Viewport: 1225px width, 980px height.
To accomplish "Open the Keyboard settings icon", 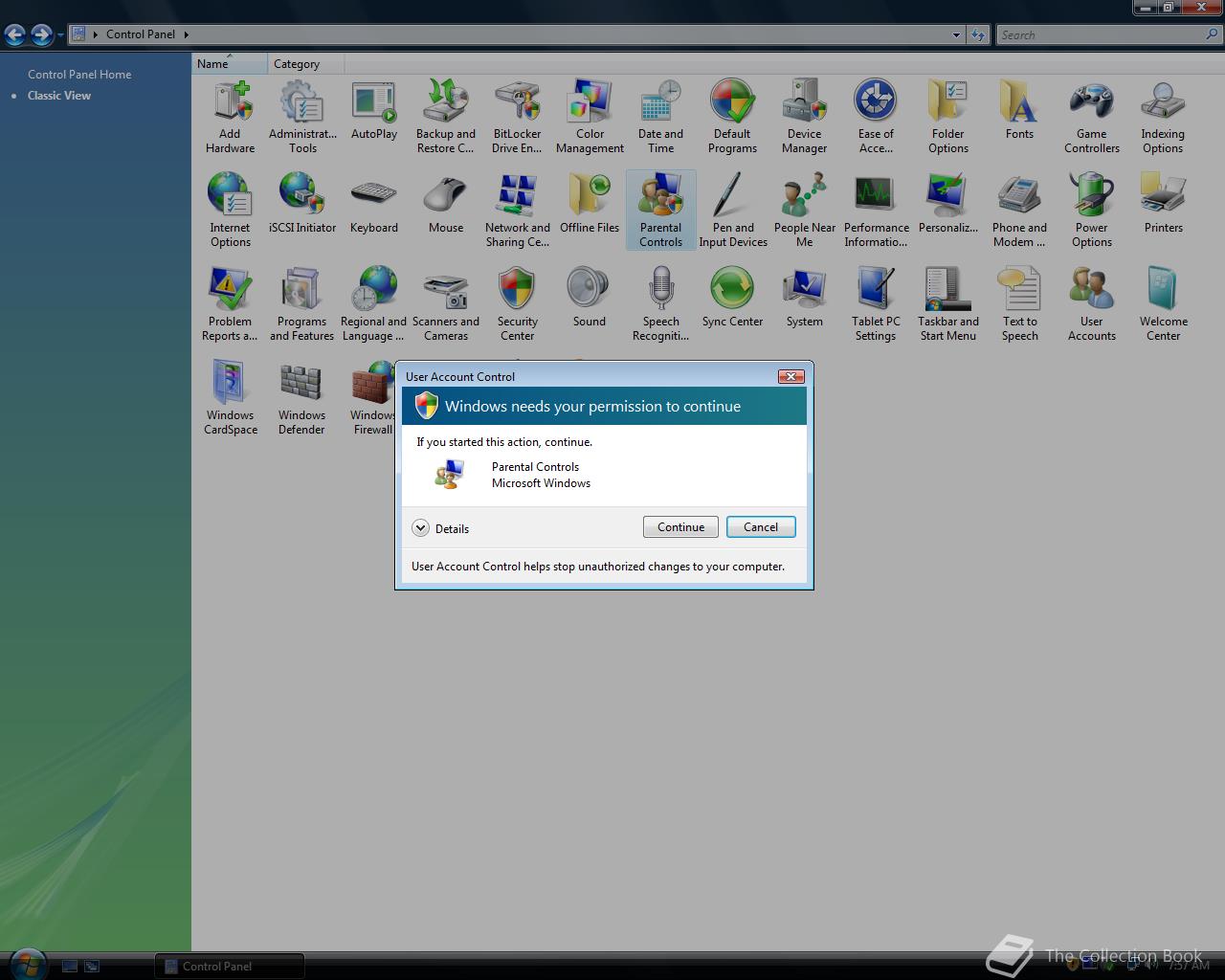I will [374, 204].
